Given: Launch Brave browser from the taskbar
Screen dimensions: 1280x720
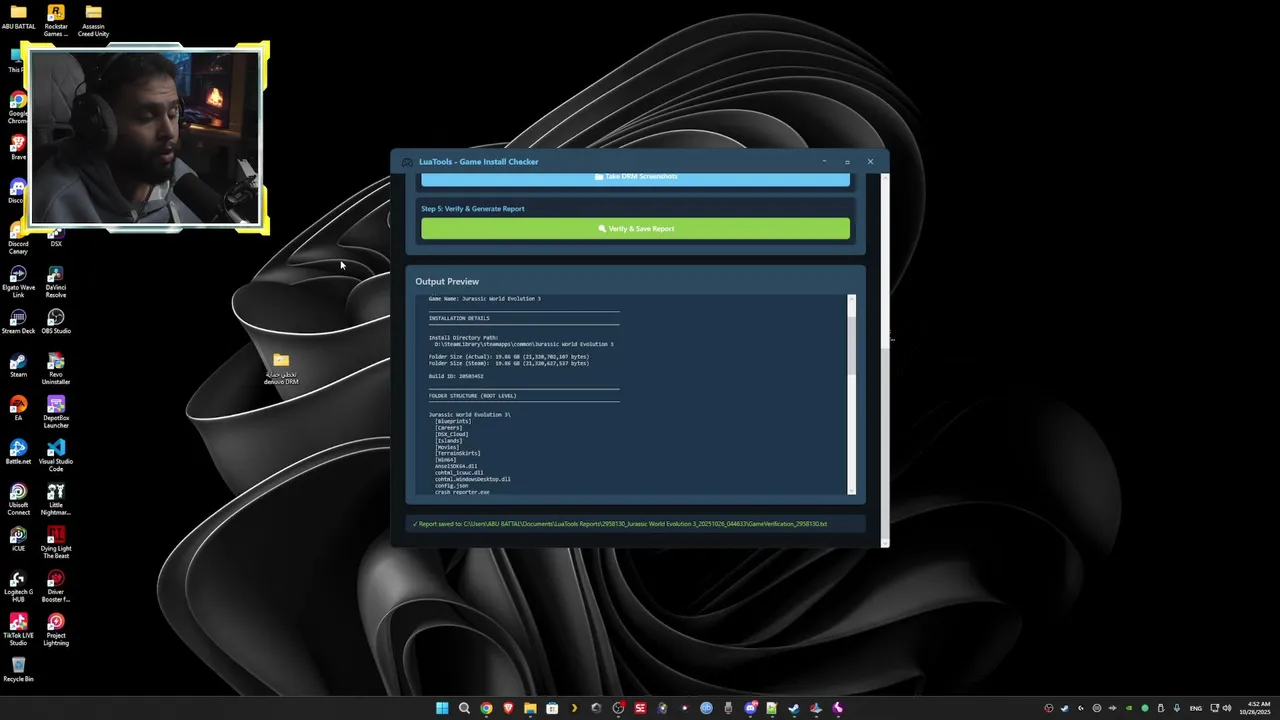Looking at the screenshot, I should 508,708.
